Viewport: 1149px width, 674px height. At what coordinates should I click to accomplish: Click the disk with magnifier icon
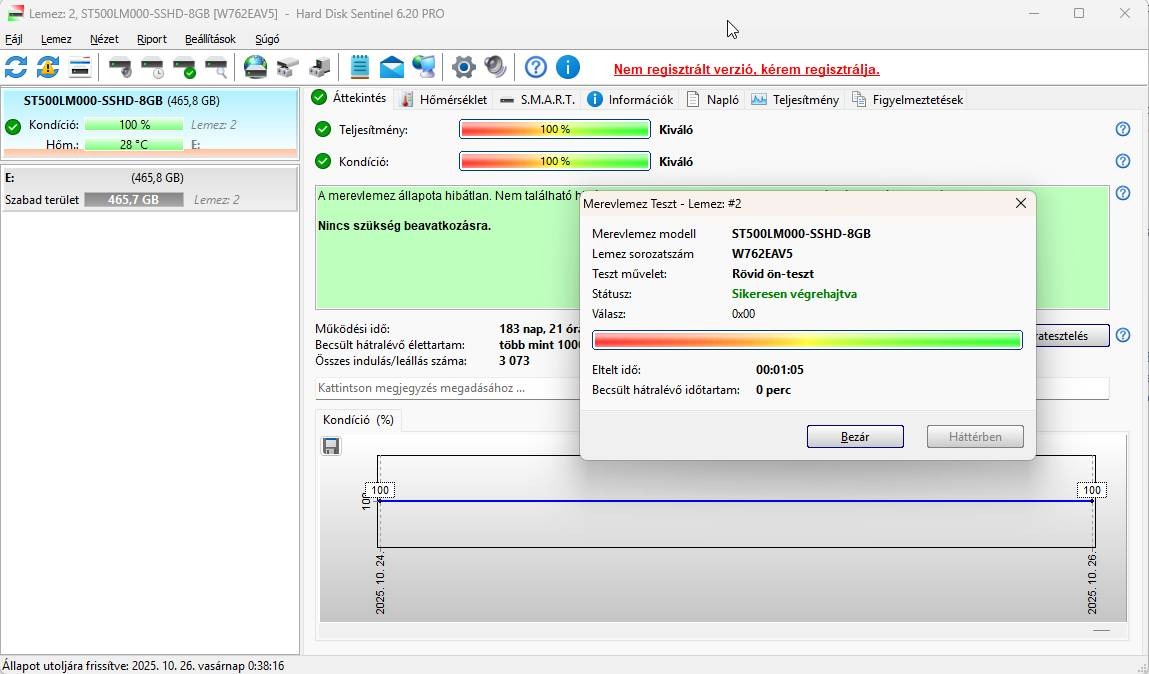pos(216,67)
